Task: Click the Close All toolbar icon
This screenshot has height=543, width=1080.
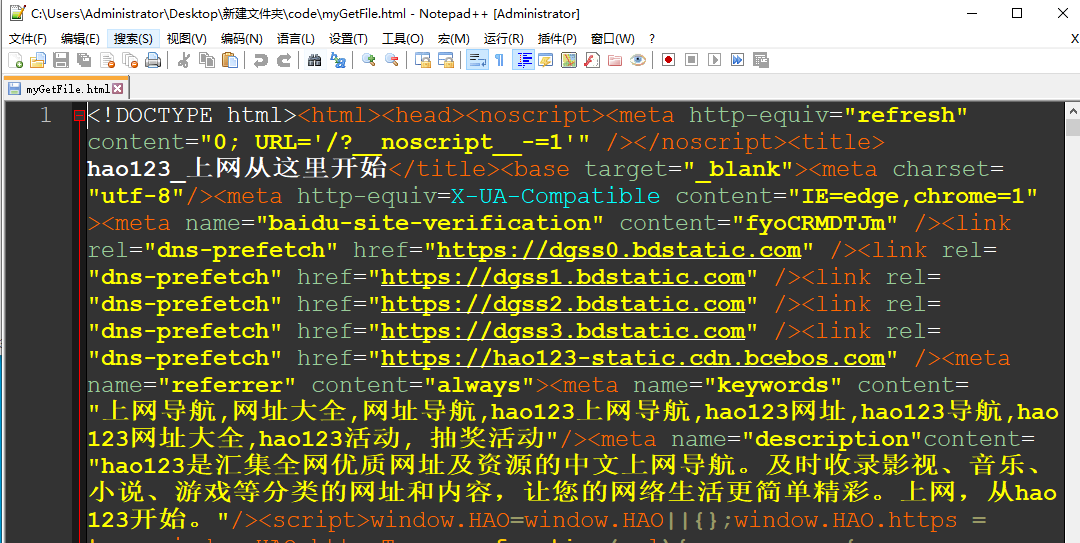Action: point(130,60)
